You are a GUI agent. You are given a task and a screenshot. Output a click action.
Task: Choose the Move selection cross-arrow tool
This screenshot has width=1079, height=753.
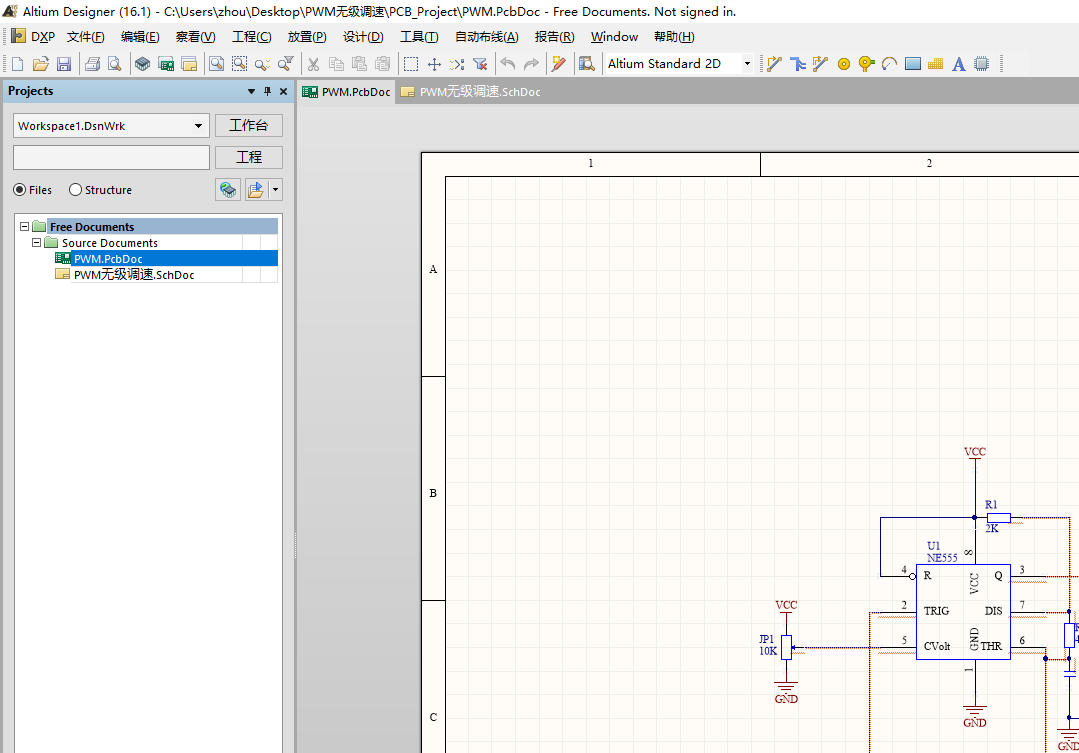[x=434, y=64]
